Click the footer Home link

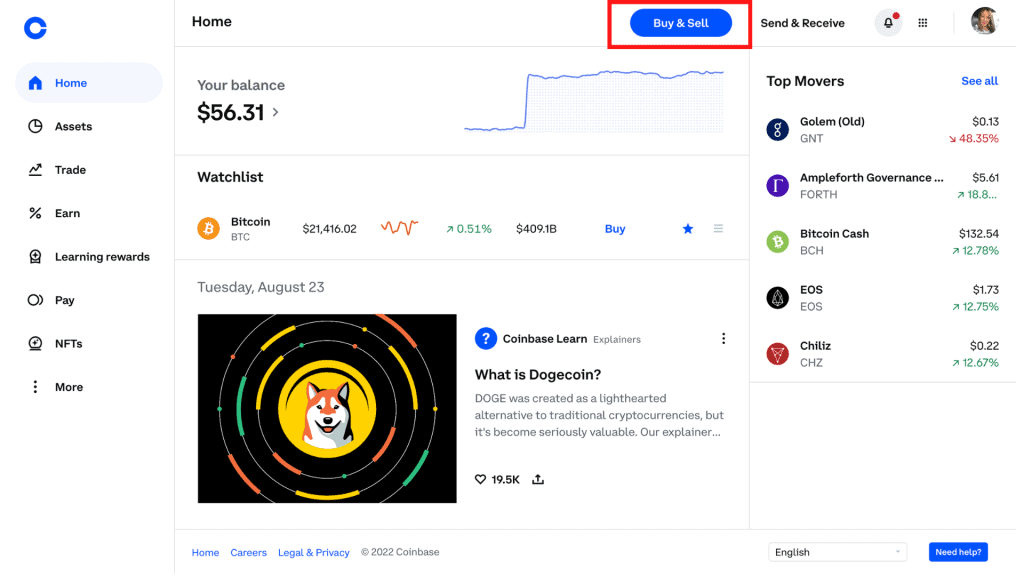tap(205, 552)
